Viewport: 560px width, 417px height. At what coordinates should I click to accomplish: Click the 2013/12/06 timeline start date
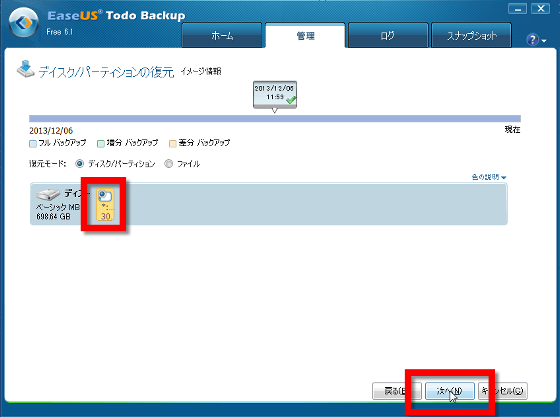(51, 131)
